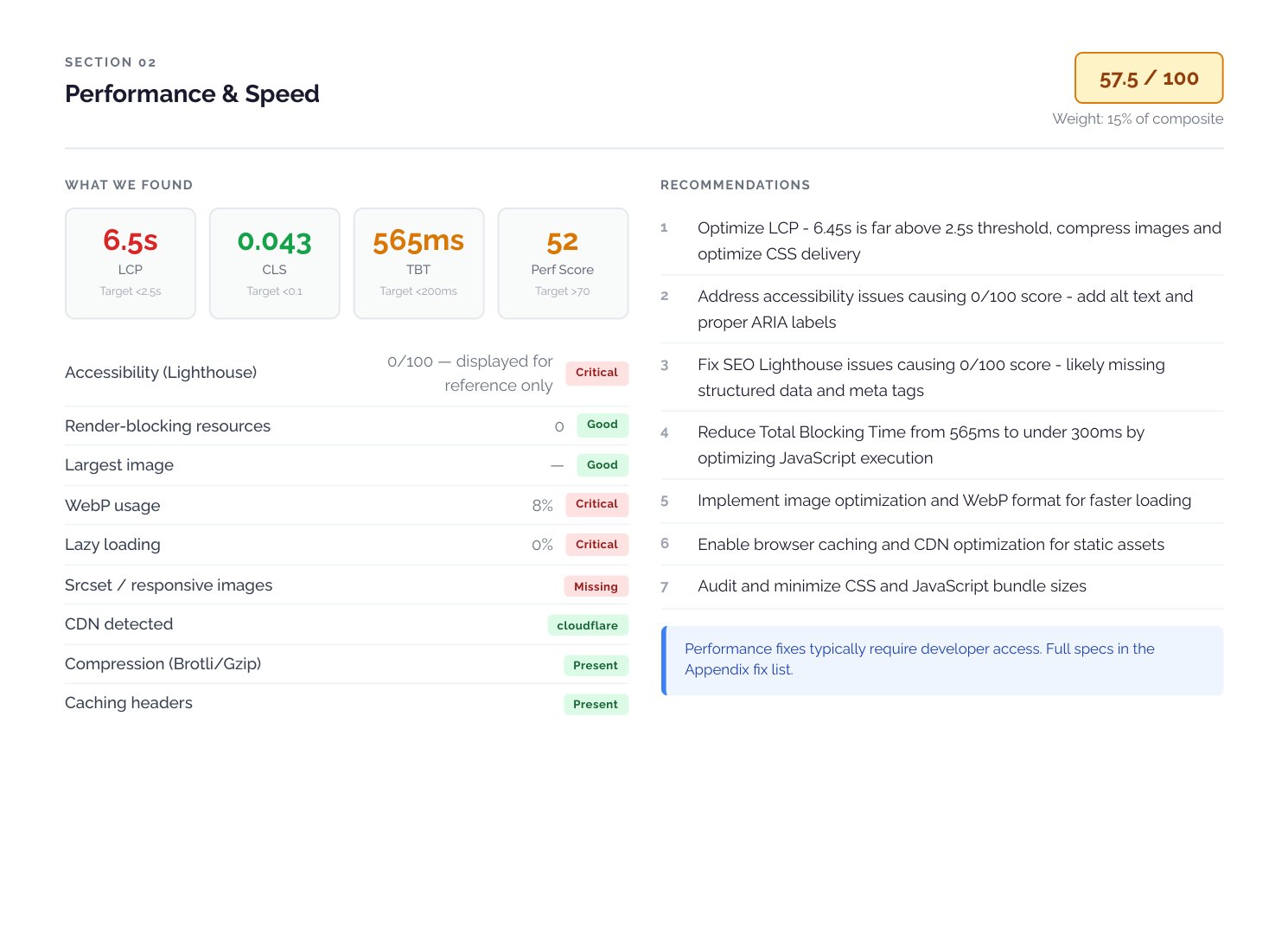The image size is (1288, 946).
Task: Click recommendation 1 about optimizing LCP
Action: 942,241
